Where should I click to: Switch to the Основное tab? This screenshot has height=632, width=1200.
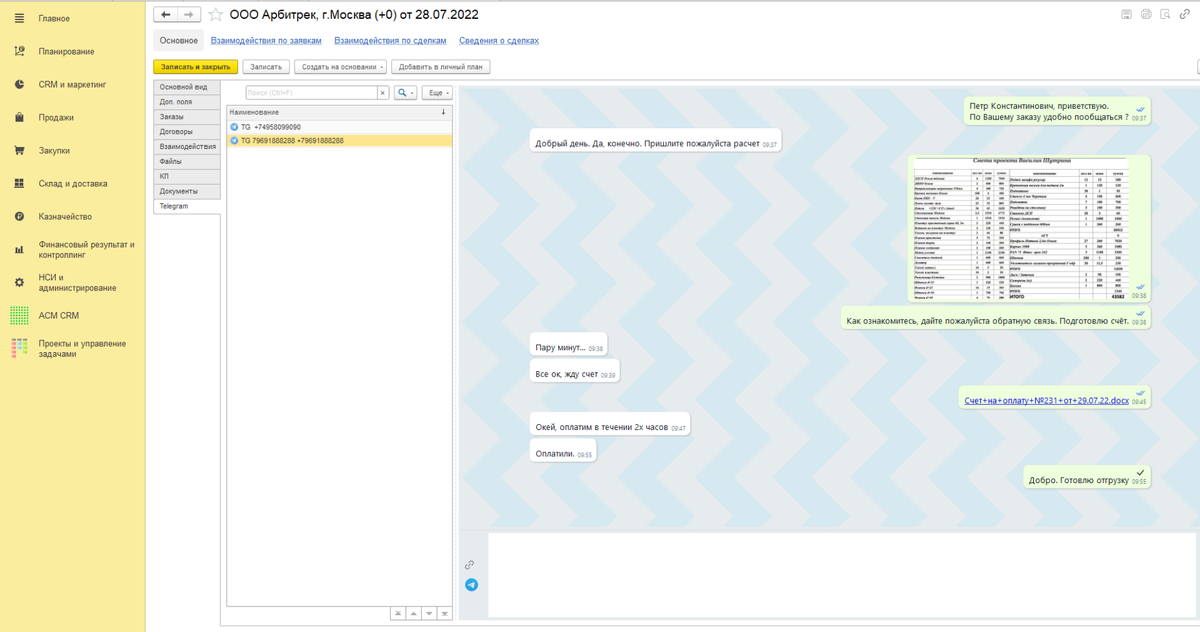point(179,40)
